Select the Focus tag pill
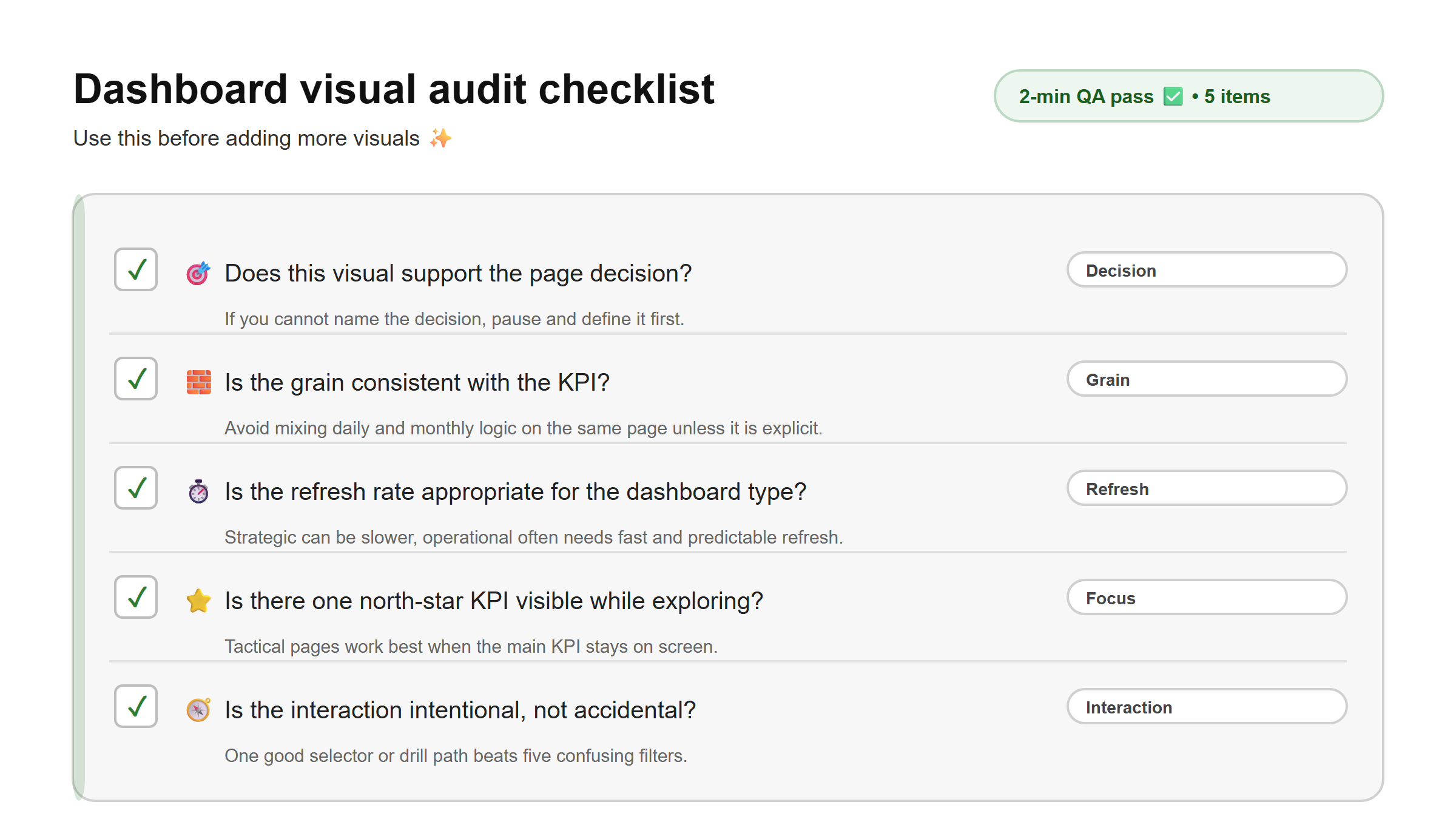The width and height of the screenshot is (1456, 819). (x=1206, y=598)
